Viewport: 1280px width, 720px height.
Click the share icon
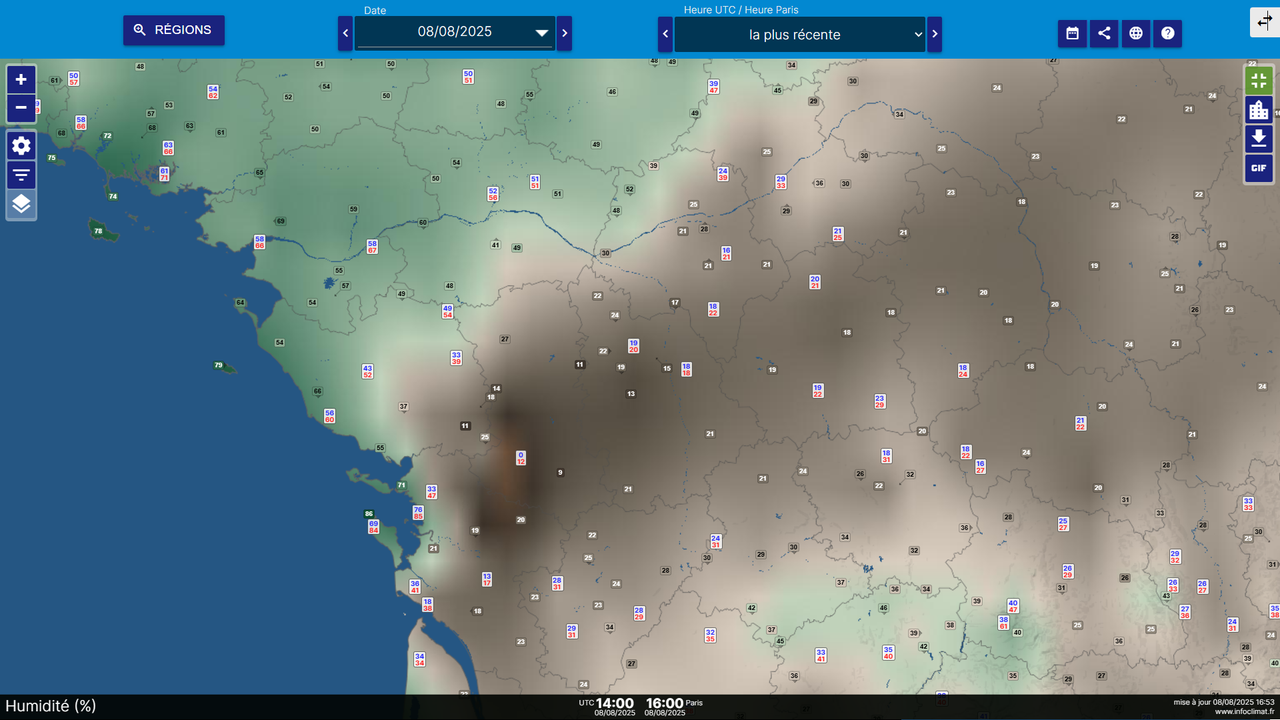(x=1104, y=33)
